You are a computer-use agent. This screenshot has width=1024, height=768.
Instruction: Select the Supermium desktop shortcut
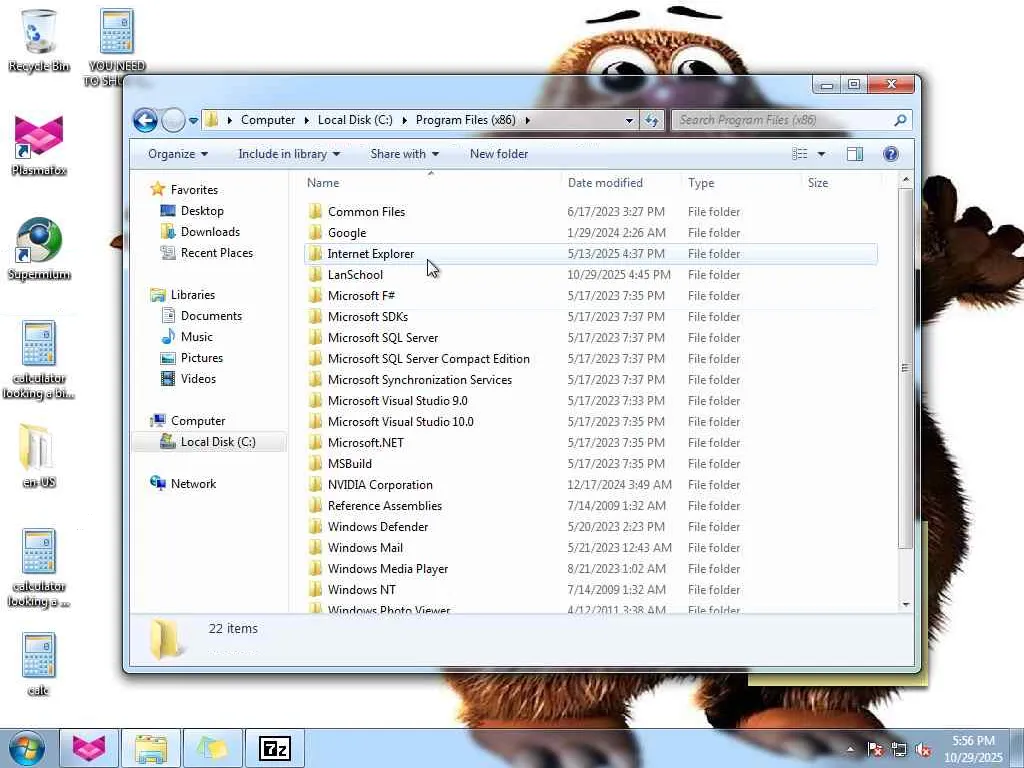tap(39, 249)
